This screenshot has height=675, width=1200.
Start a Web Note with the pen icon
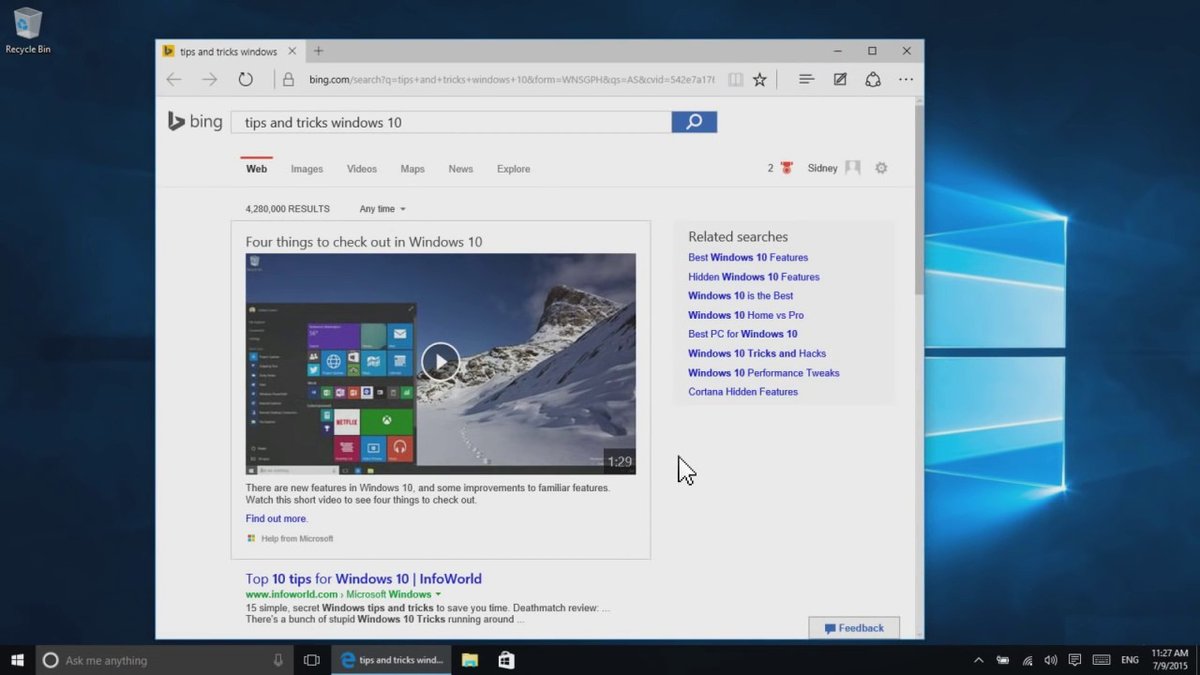tap(840, 79)
